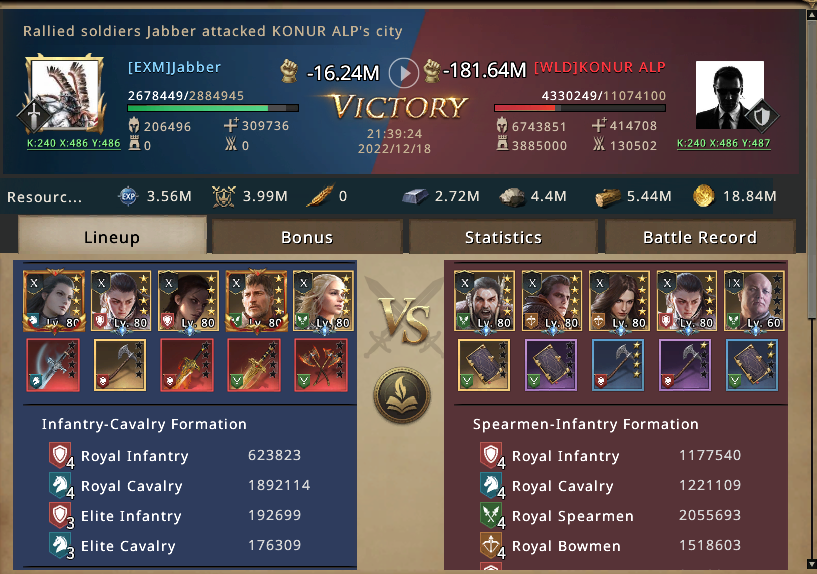
Task: Click the [EXM]Jabber player name
Action: click(175, 67)
